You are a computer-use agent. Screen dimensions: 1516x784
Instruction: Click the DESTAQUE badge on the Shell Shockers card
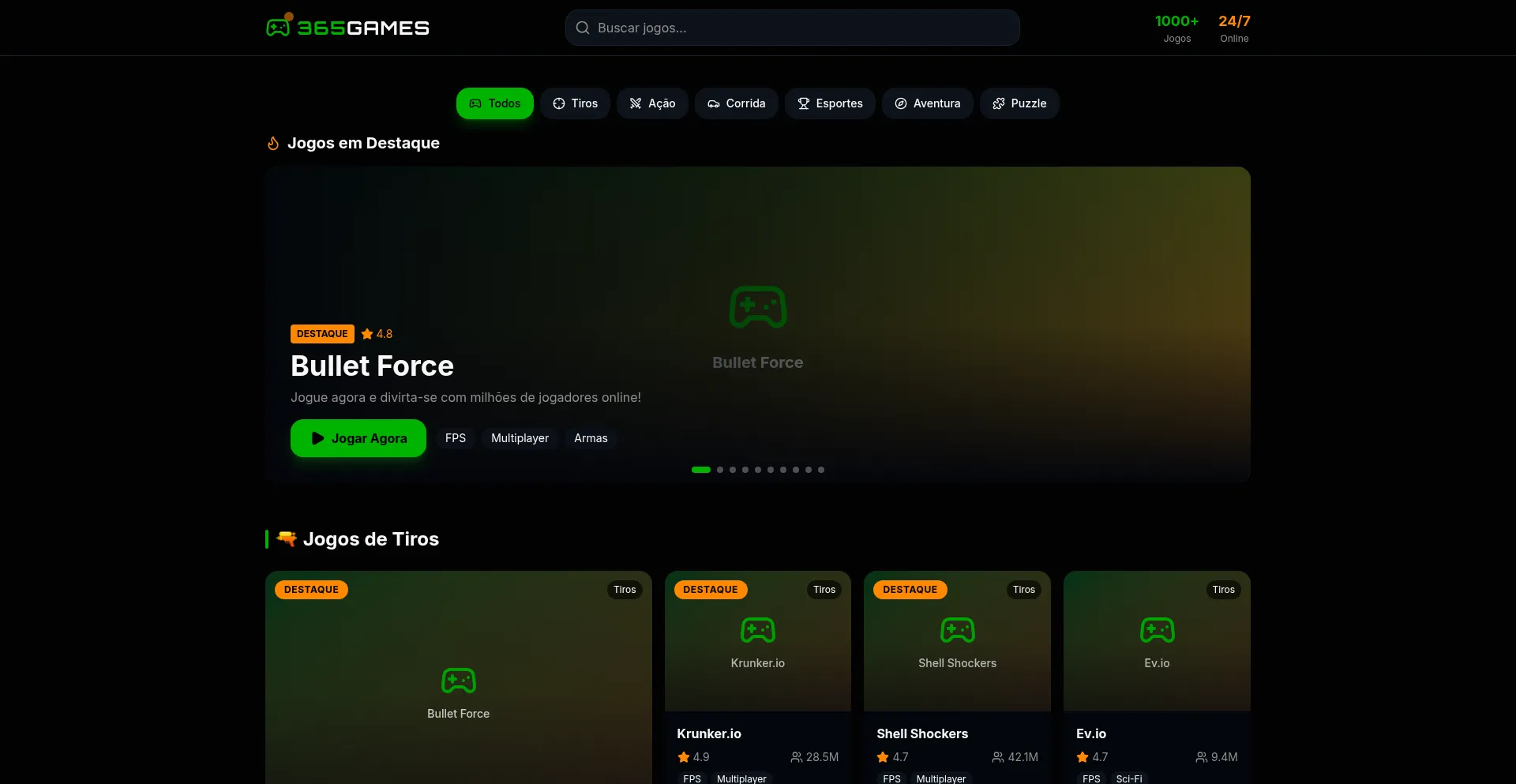(x=910, y=590)
